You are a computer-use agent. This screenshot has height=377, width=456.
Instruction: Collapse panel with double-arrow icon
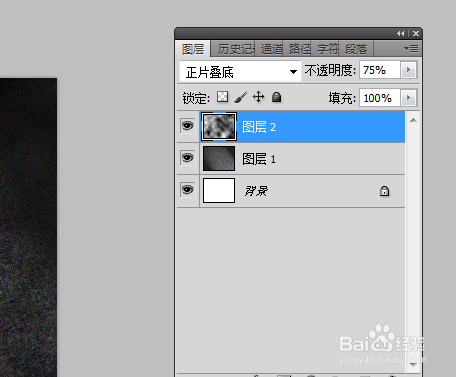click(401, 33)
